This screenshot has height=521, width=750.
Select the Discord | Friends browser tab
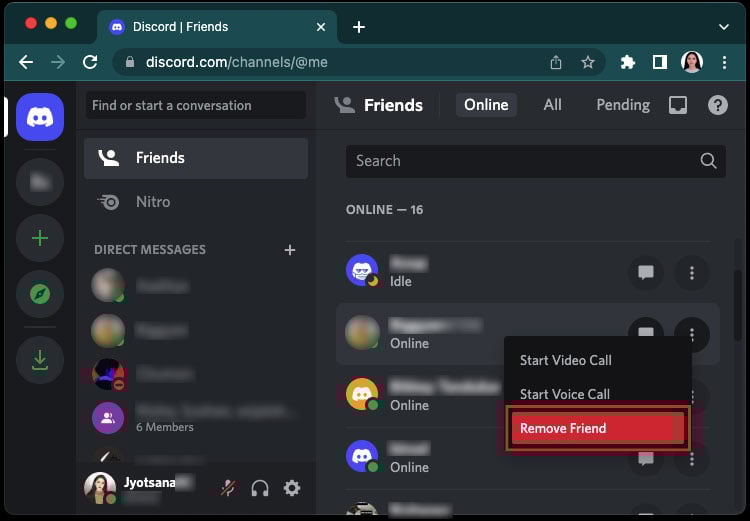217,27
